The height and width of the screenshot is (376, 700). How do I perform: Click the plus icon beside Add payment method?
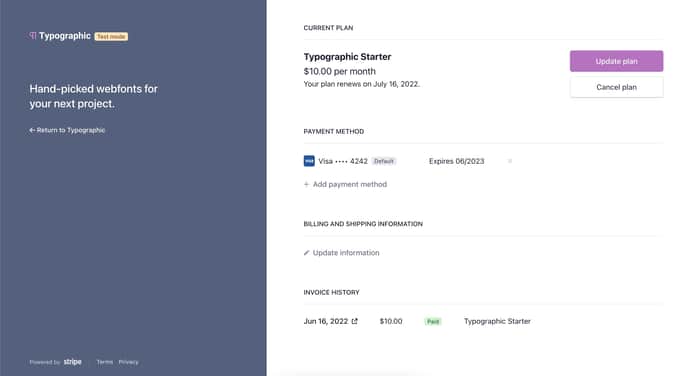(x=306, y=184)
